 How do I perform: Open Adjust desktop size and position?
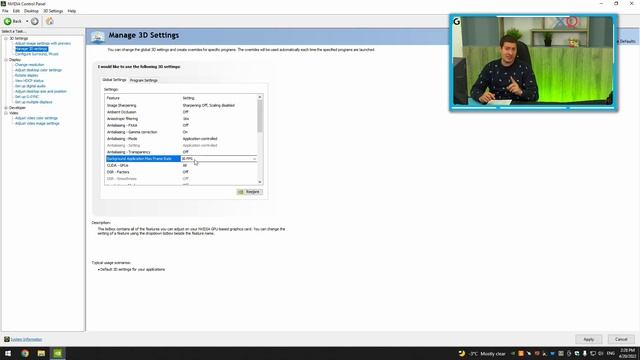[x=41, y=91]
